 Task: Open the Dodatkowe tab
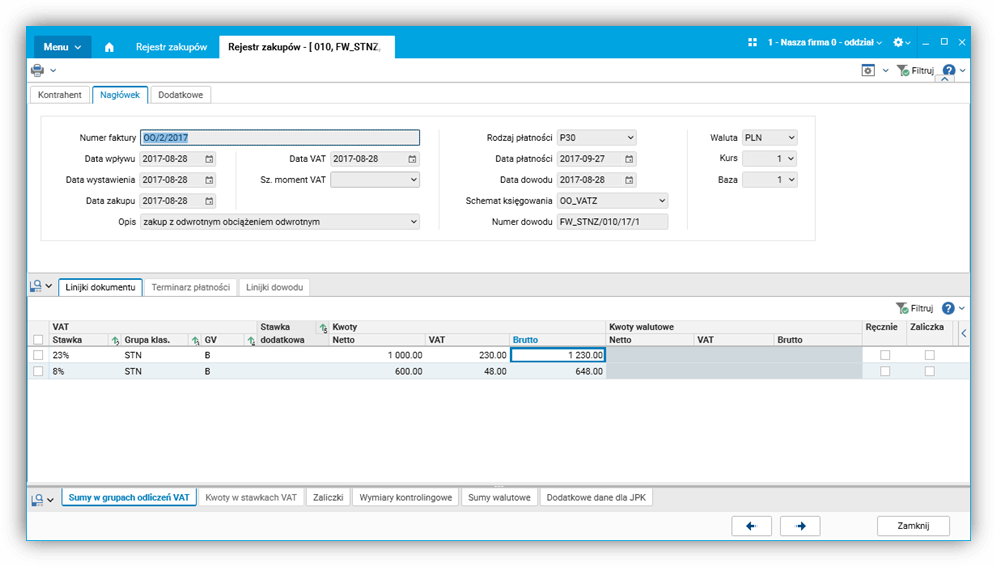[x=181, y=95]
